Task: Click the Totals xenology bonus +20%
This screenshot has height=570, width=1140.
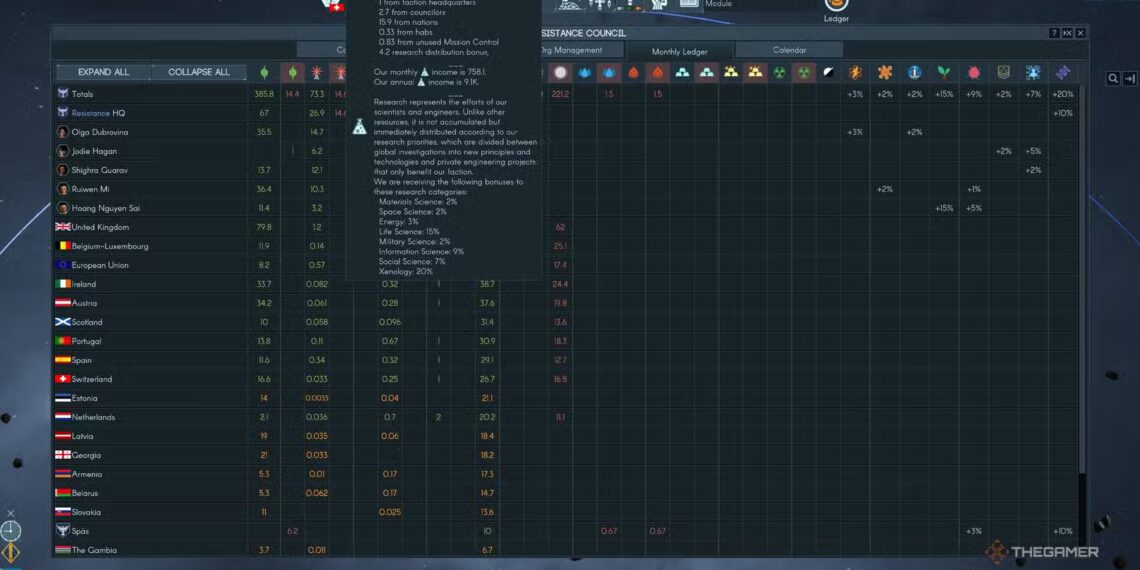Action: 1063,95
